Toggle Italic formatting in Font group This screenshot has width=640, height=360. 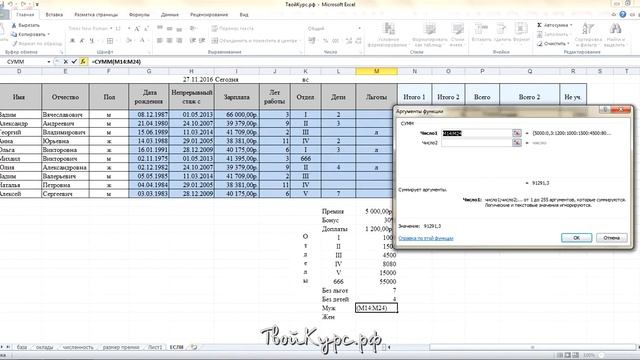pyautogui.click(x=82, y=40)
